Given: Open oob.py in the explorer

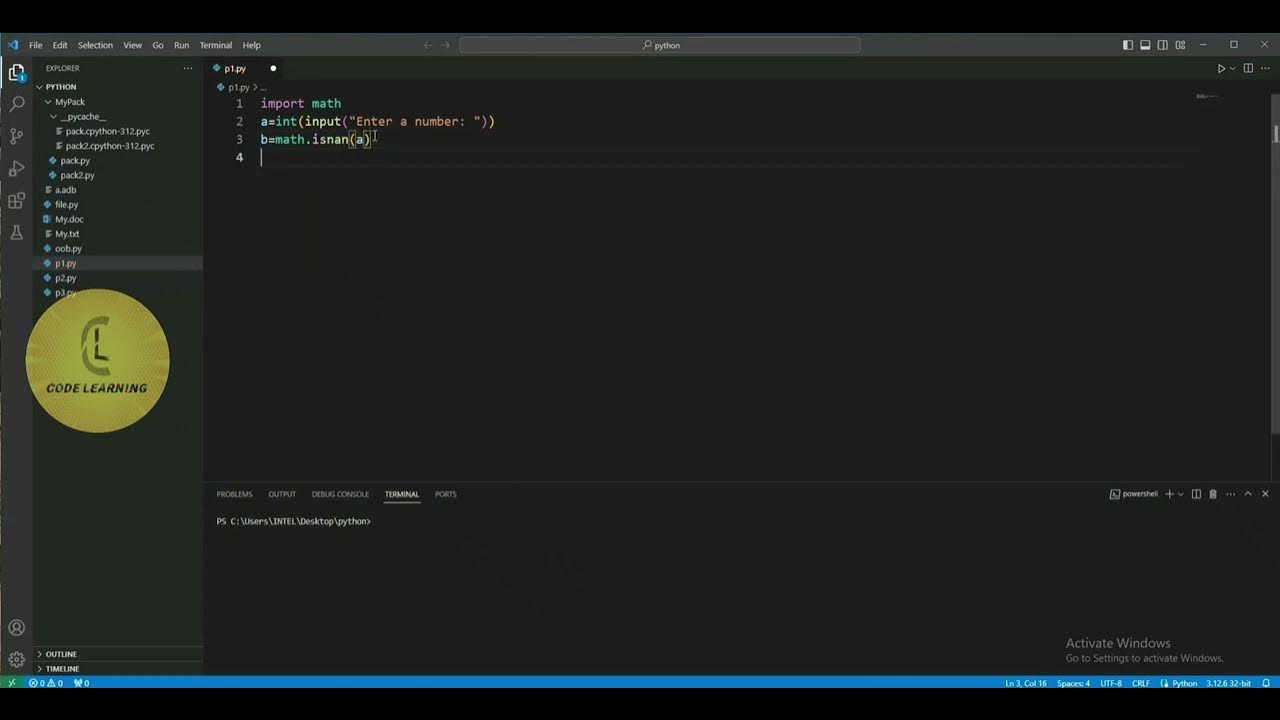Looking at the screenshot, I should click(68, 249).
